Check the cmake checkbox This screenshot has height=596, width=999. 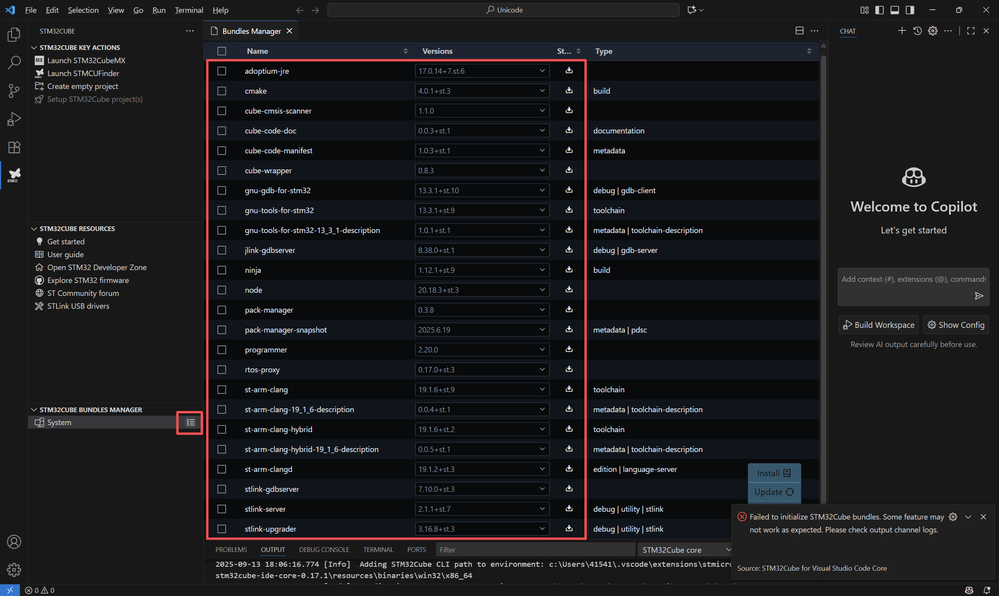tap(222, 91)
